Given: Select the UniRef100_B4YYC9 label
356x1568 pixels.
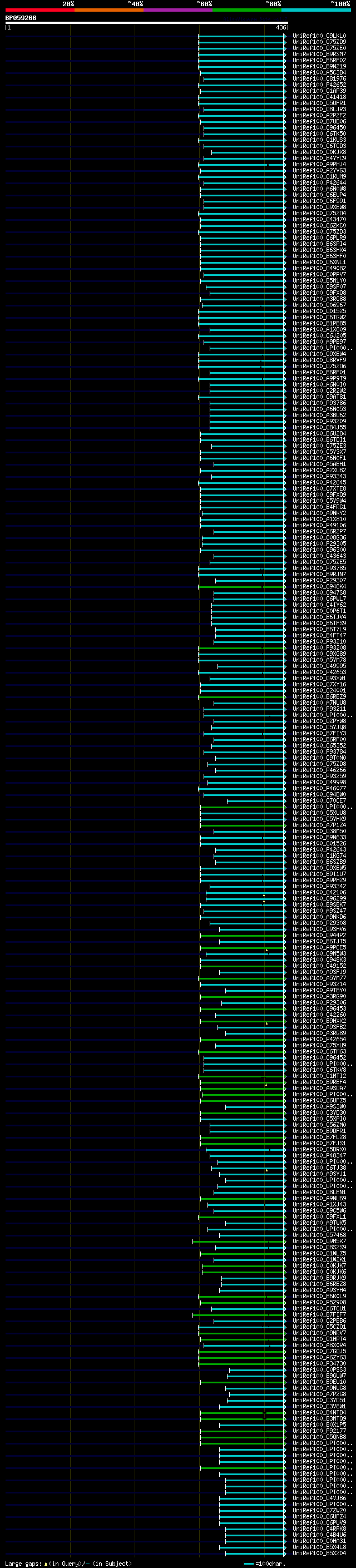Looking at the screenshot, I should (x=319, y=159).
